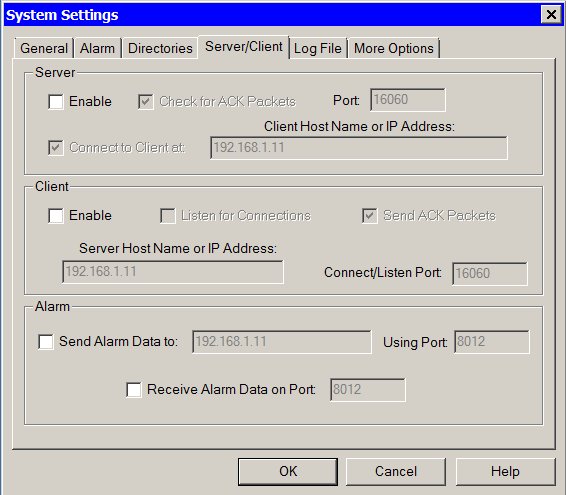
Task: Toggle Connect to Client at checkbox
Action: point(56,148)
